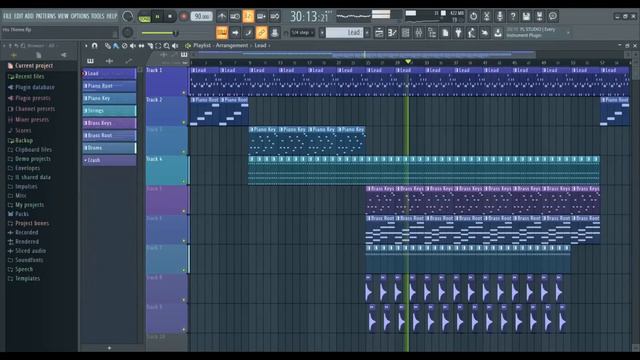The height and width of the screenshot is (360, 640).
Task: Click the arrow right of the Lead pattern selector
Action: (x=367, y=32)
